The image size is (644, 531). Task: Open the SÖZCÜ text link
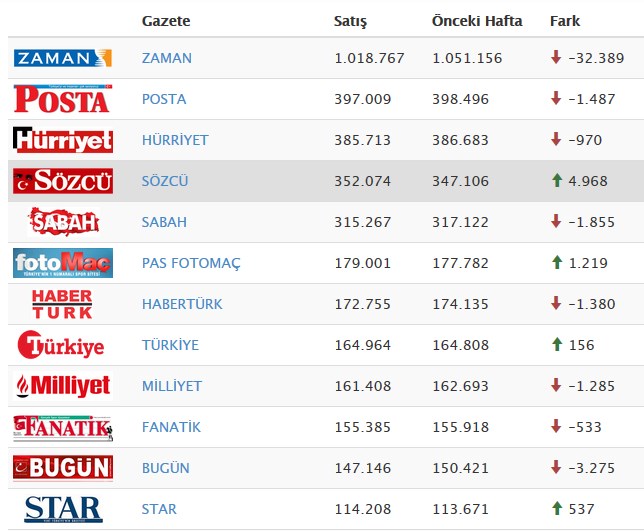click(165, 181)
